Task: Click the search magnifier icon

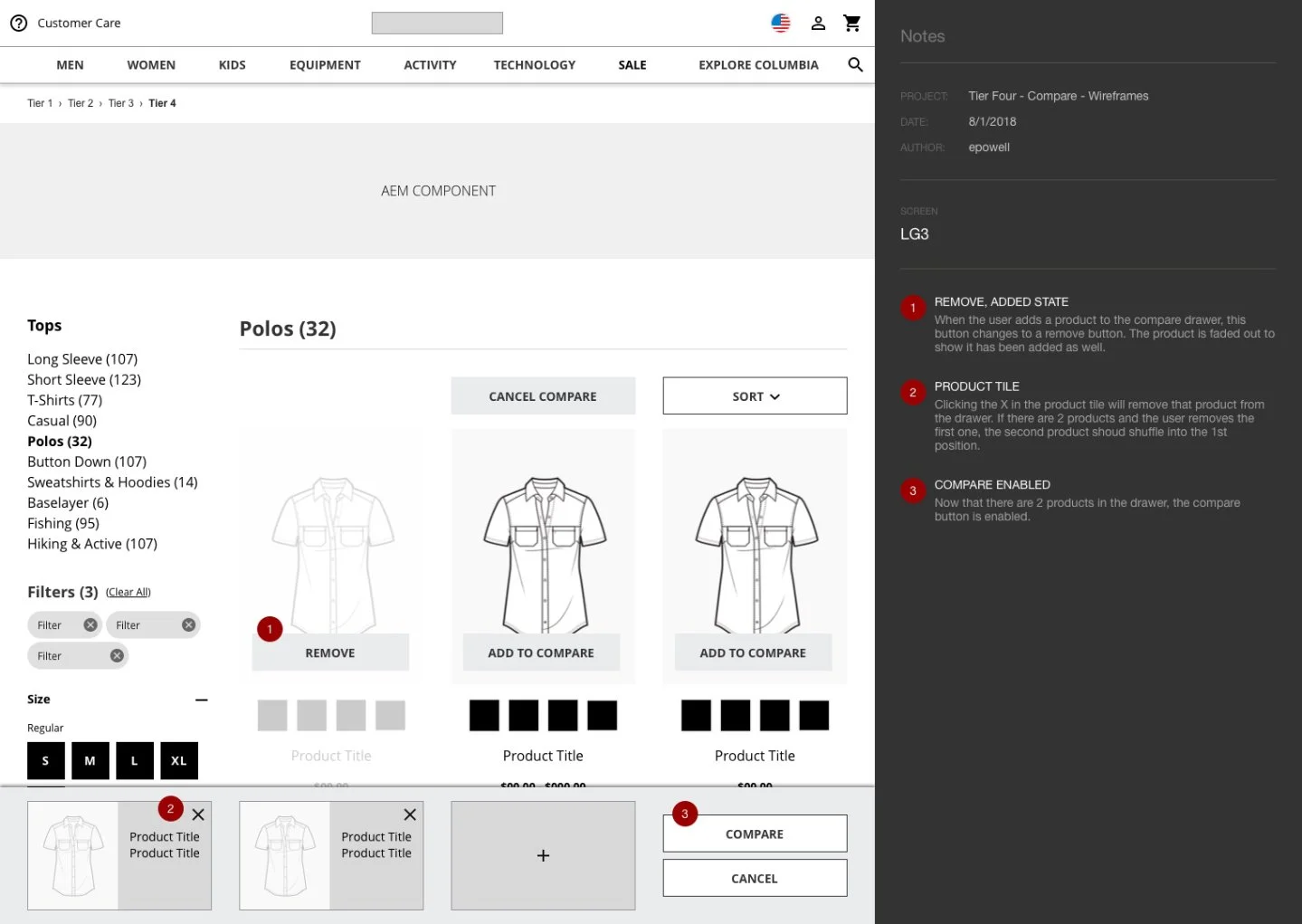Action: click(x=855, y=65)
